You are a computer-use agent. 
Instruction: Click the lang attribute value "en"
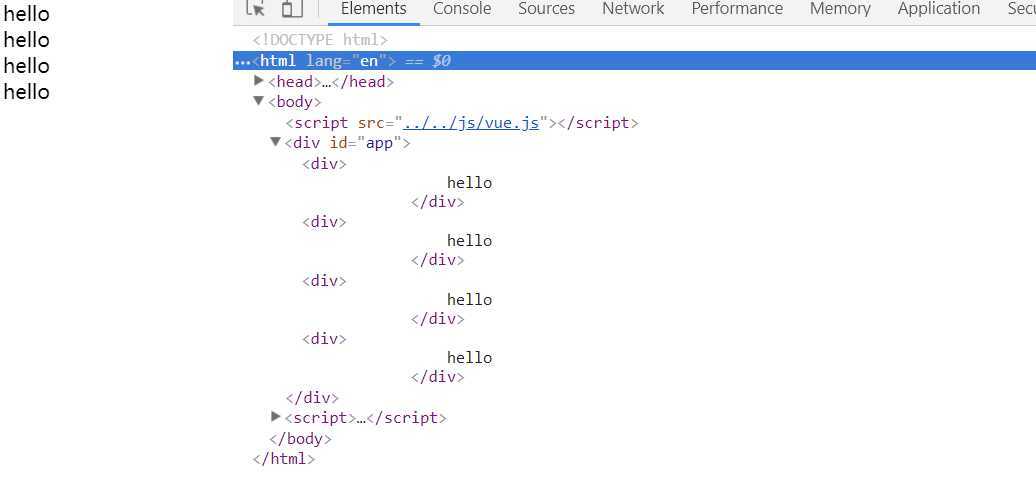tap(369, 61)
